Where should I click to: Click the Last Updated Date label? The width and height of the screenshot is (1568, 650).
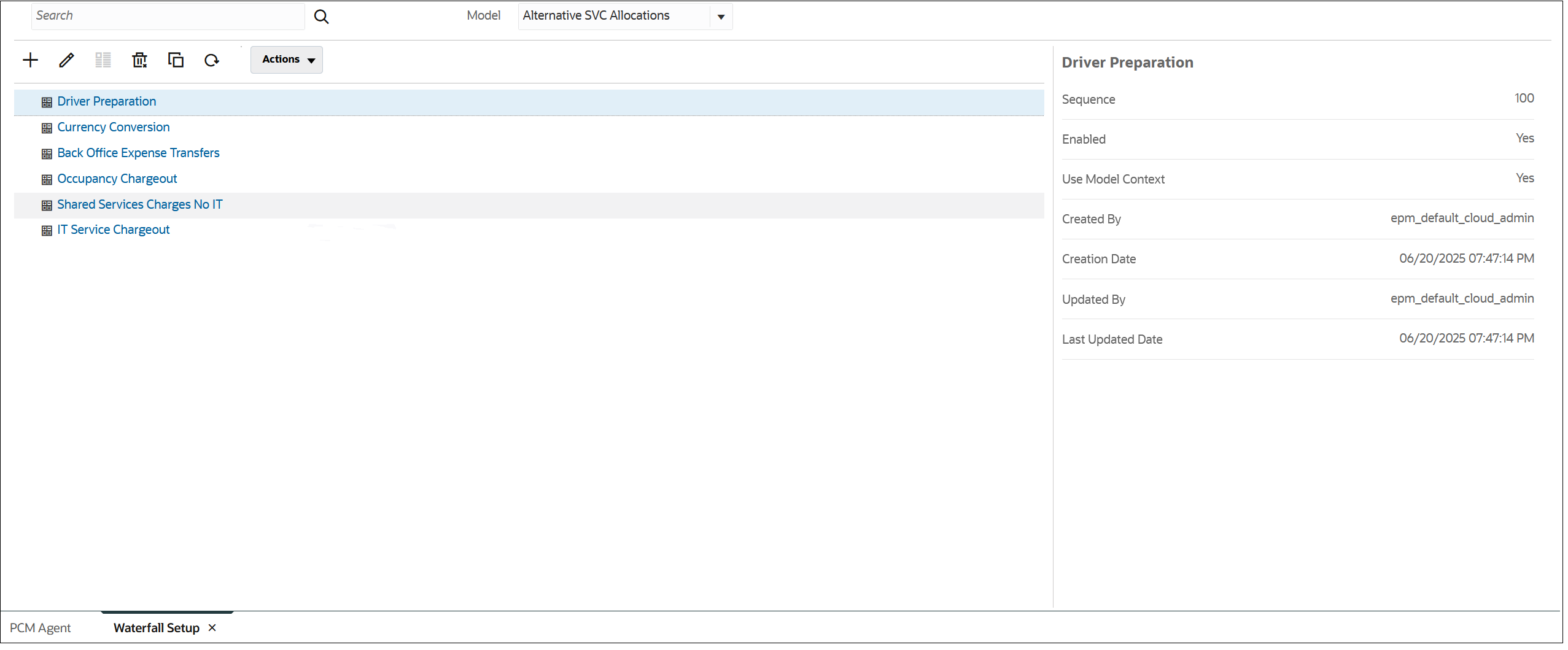click(x=1112, y=339)
